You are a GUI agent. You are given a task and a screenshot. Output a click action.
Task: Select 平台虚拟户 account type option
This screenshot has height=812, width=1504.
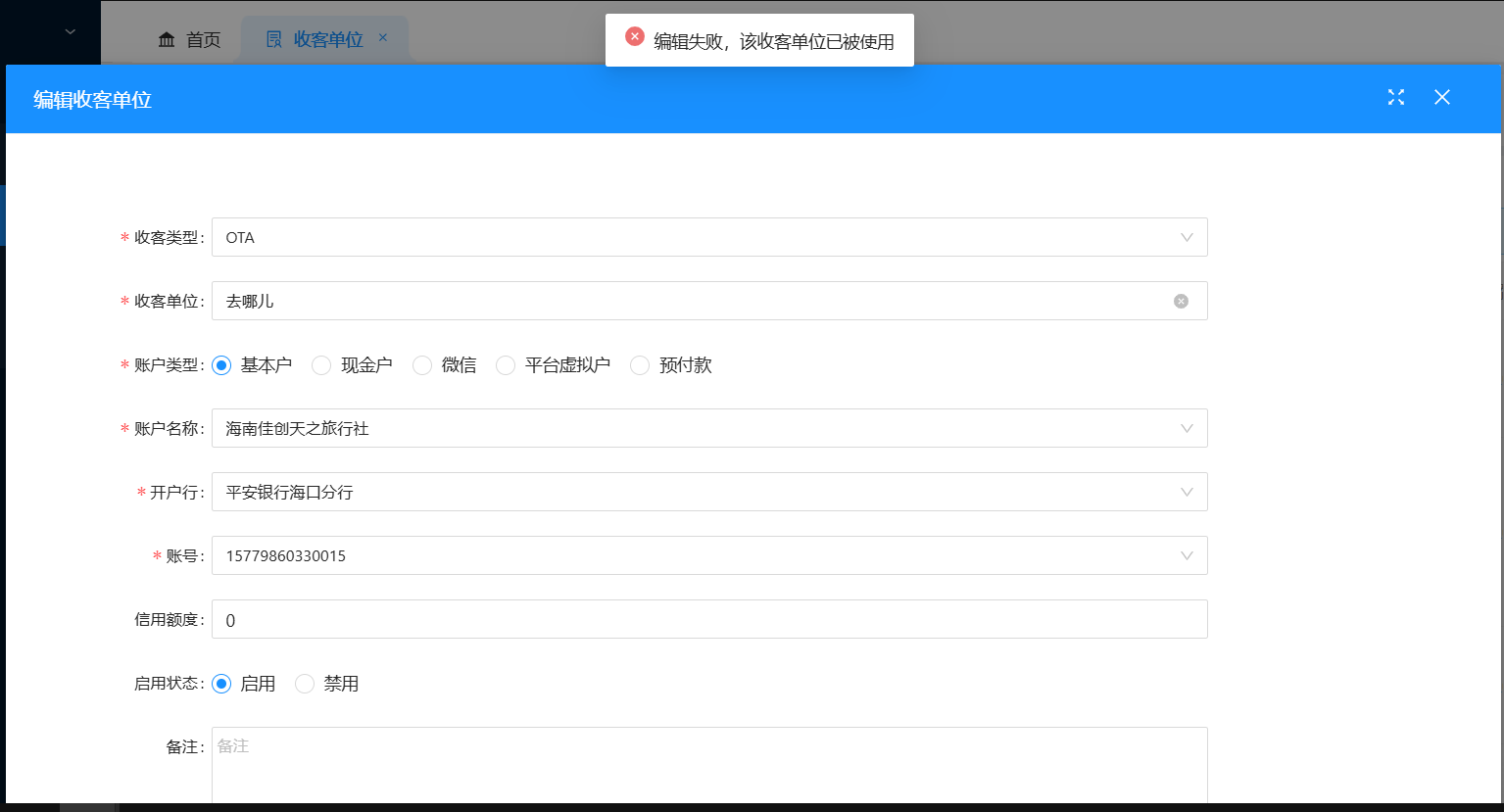coord(506,365)
